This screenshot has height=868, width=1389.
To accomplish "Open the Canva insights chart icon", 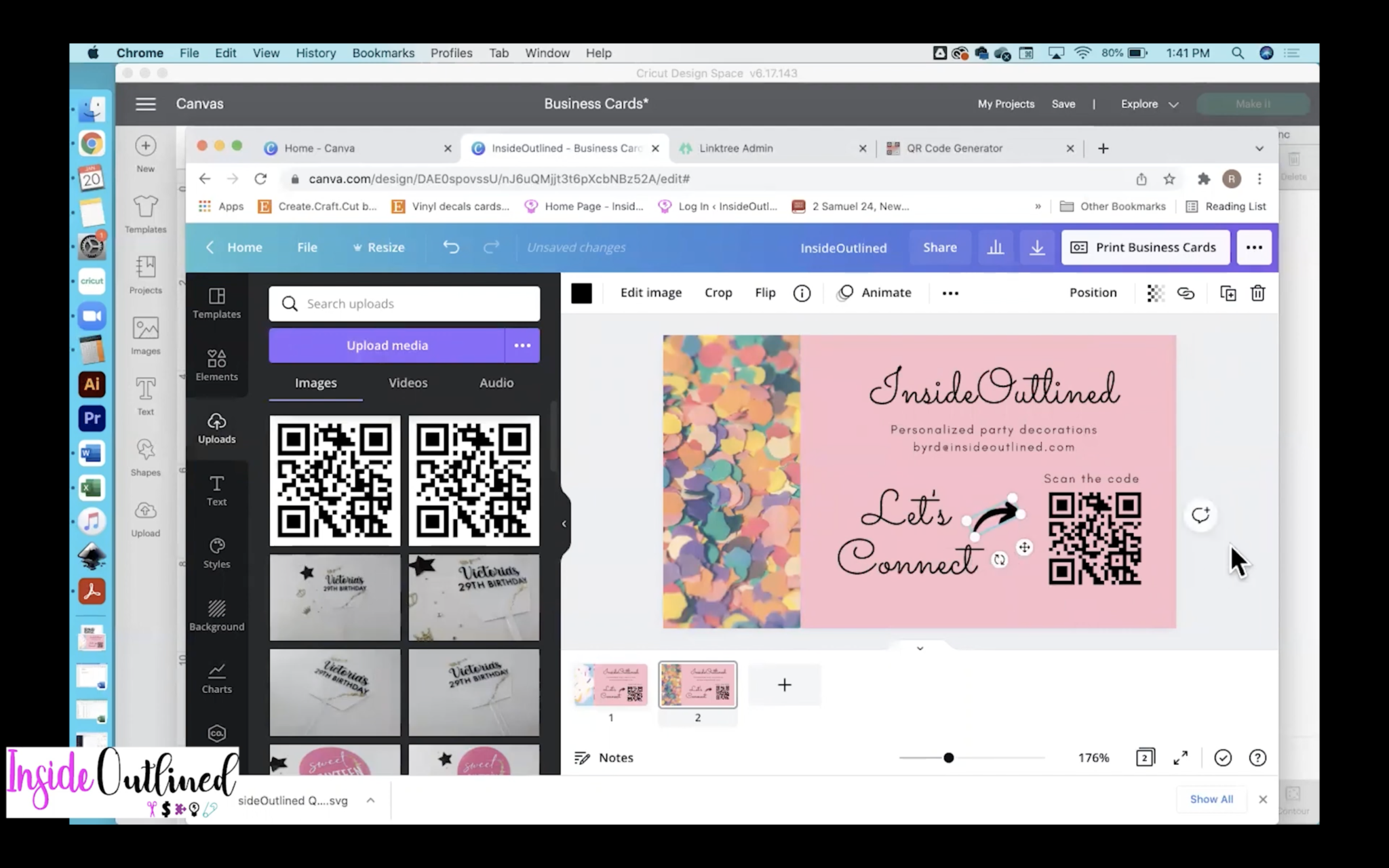I will 995,248.
